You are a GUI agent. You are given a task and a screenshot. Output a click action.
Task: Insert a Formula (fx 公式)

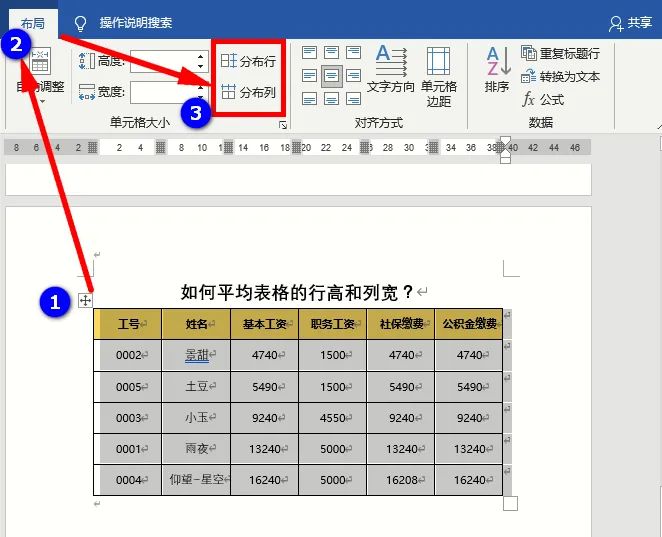(x=543, y=100)
